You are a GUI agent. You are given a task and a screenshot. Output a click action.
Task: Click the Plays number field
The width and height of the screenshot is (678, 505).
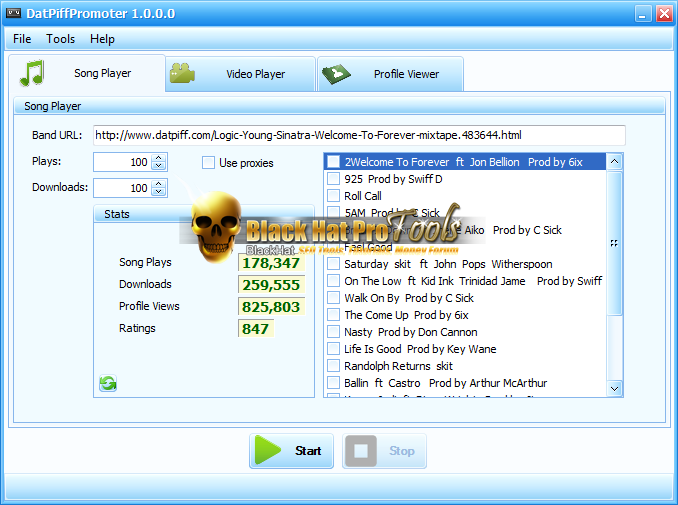[122, 162]
